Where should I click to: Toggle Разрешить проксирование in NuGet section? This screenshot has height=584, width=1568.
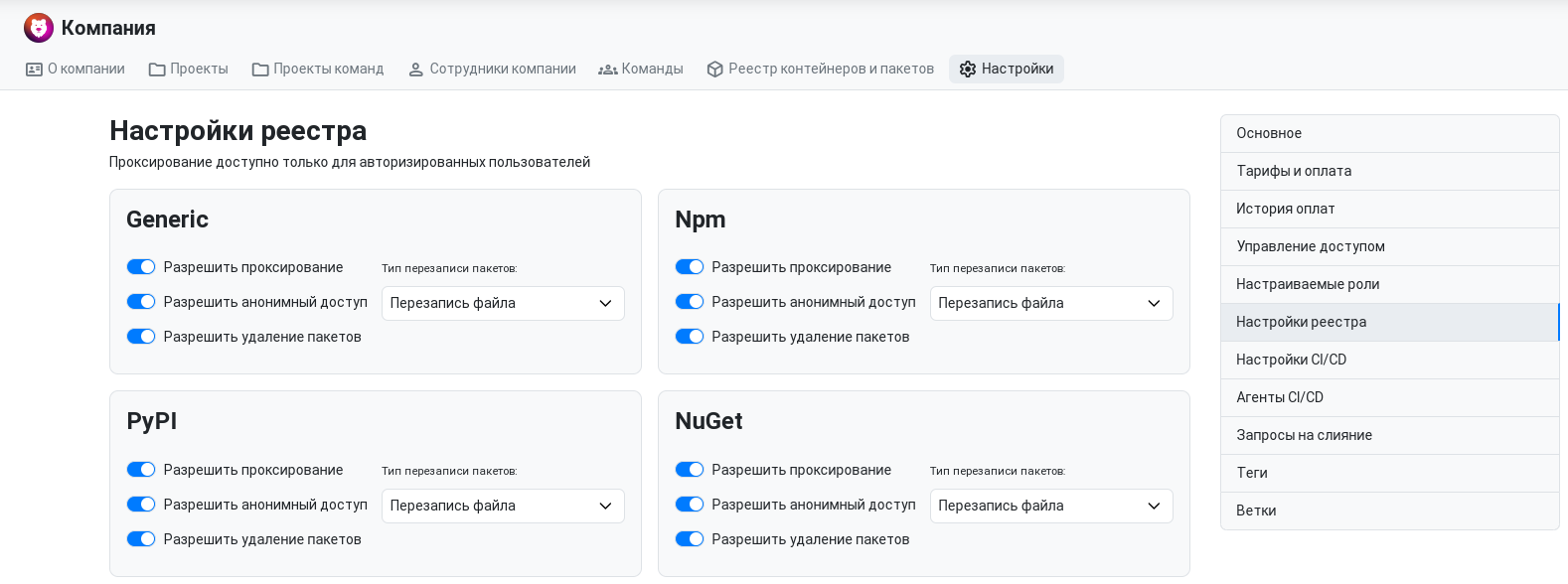pos(690,470)
